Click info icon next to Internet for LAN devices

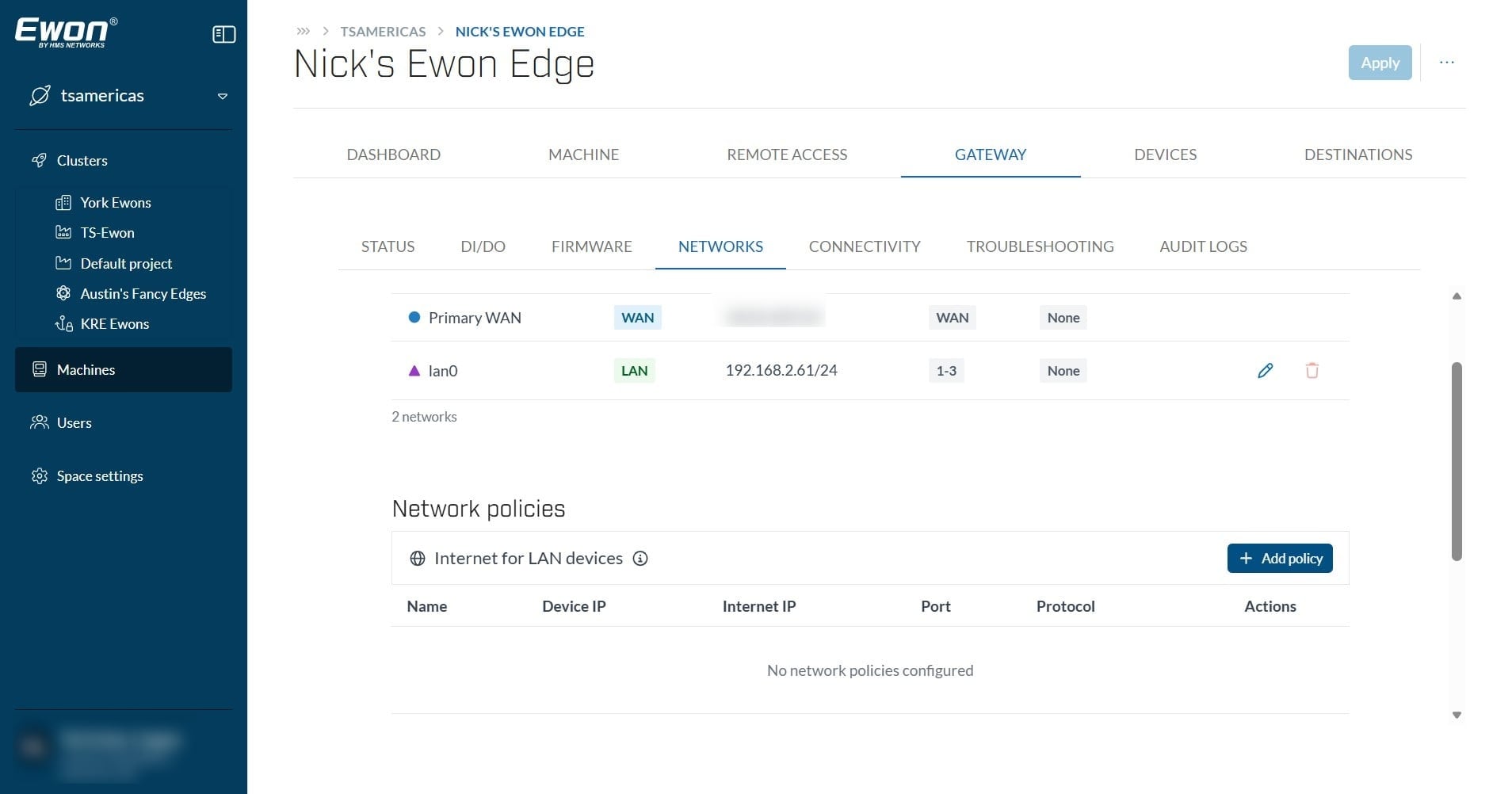tap(640, 558)
